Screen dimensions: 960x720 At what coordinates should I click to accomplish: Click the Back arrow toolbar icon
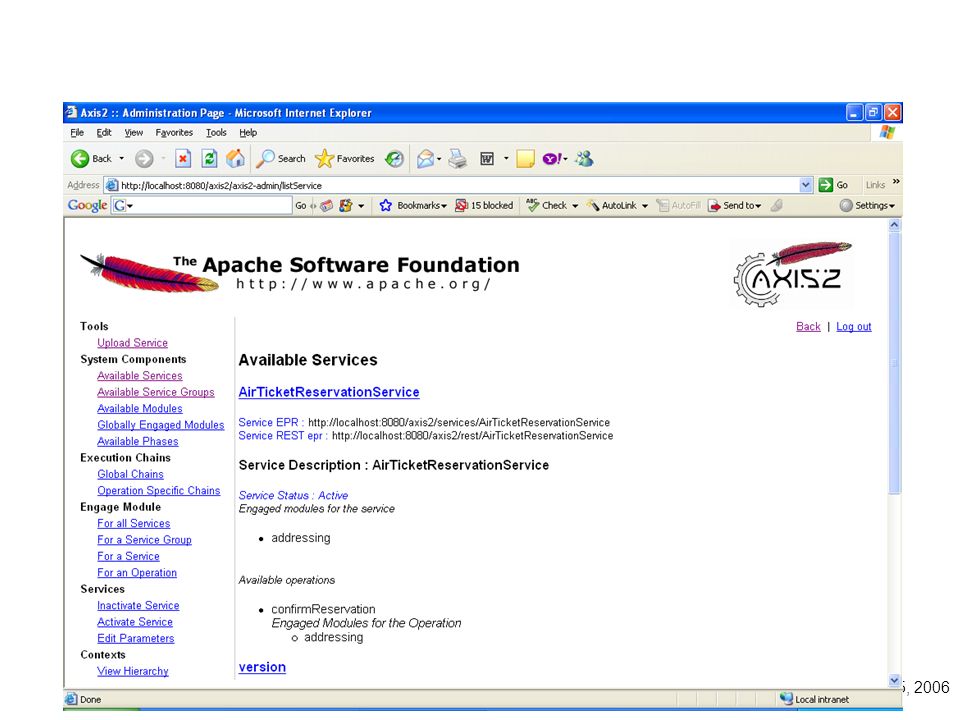click(80, 159)
